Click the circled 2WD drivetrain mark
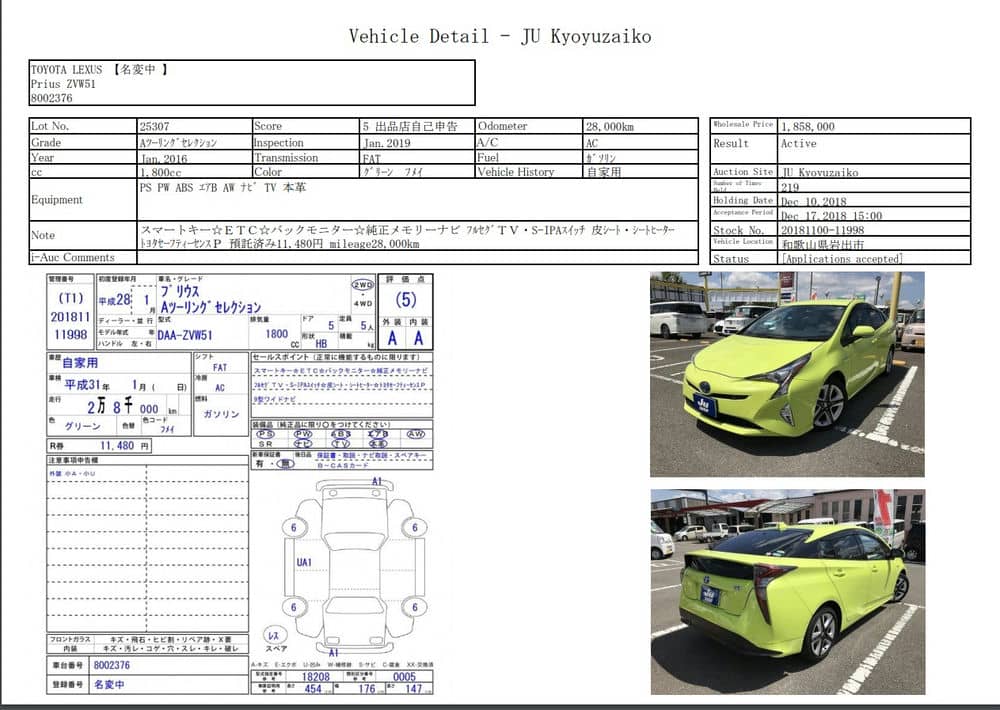Screen dimensions: 1000x710 [x=362, y=284]
